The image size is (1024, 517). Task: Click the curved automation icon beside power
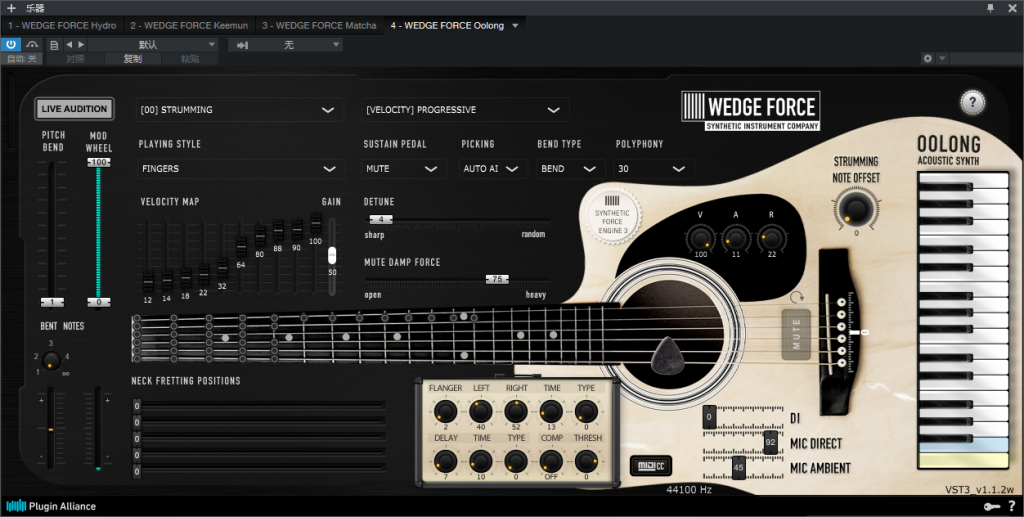(x=32, y=44)
